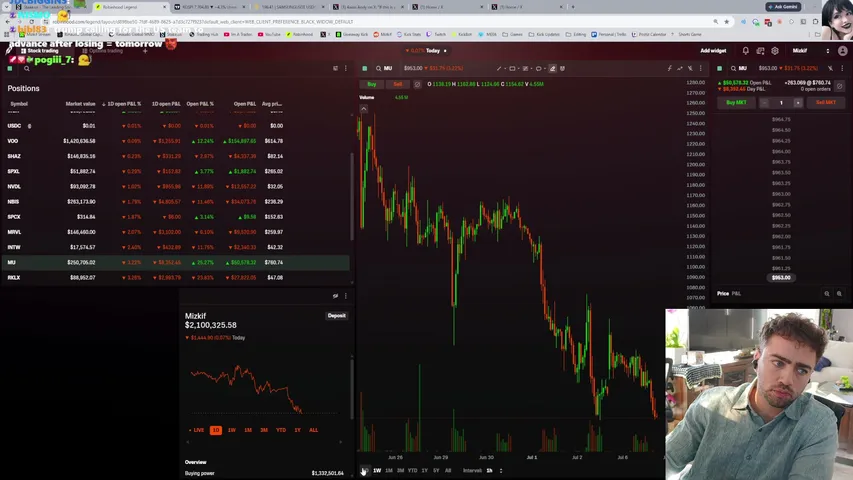
Task: Toggle the P&L view in ladder footer
Action: [736, 294]
